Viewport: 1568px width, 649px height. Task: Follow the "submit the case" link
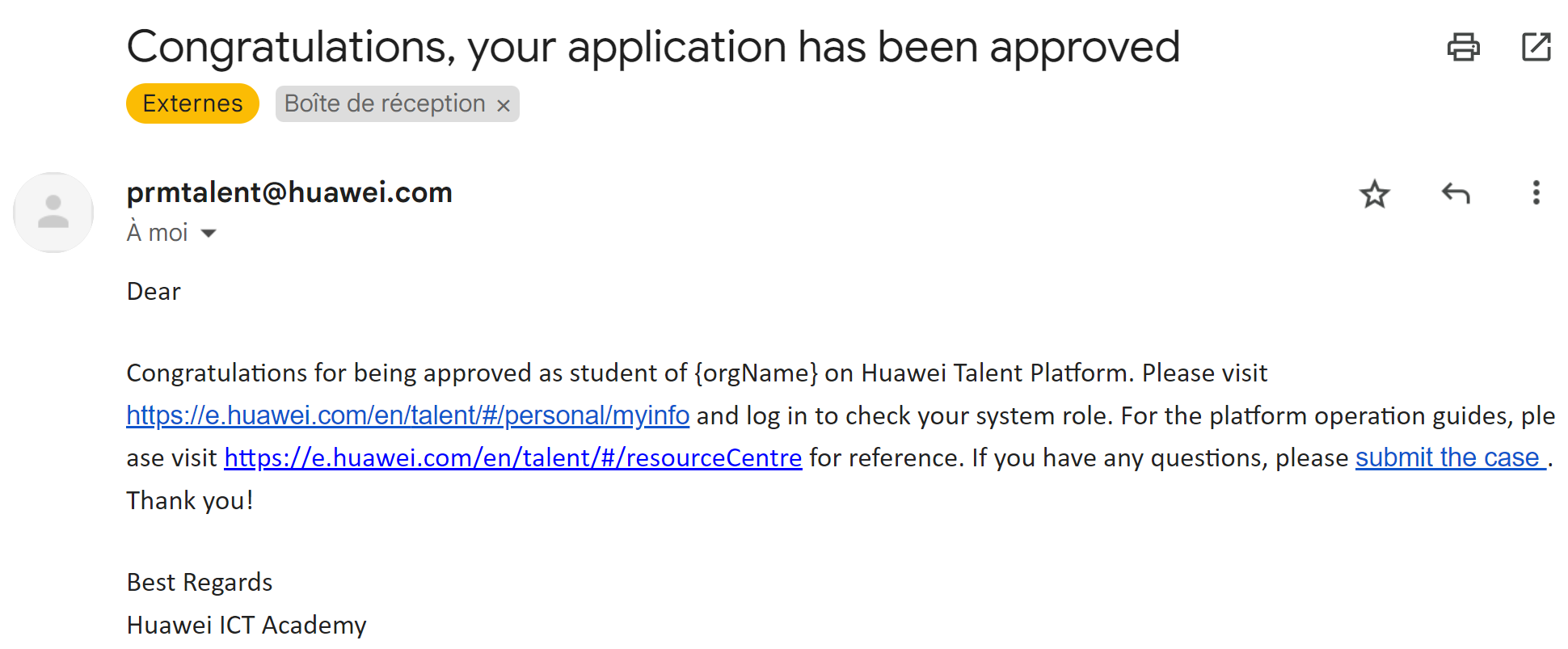point(1449,458)
